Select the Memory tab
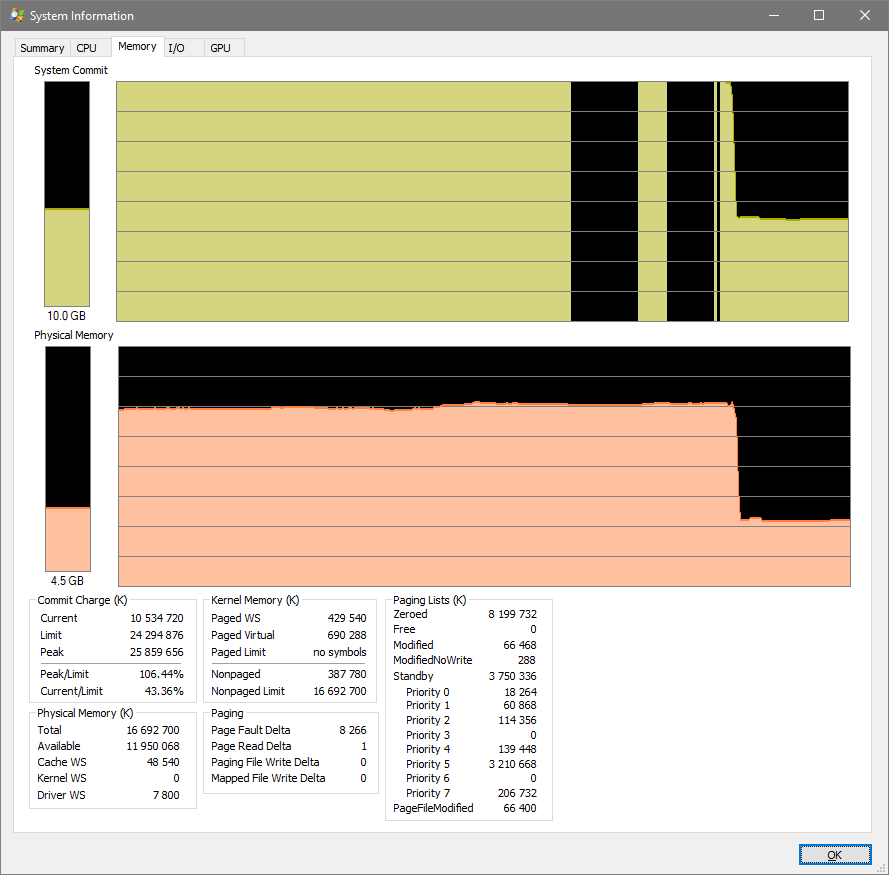889x875 pixels. 137,47
